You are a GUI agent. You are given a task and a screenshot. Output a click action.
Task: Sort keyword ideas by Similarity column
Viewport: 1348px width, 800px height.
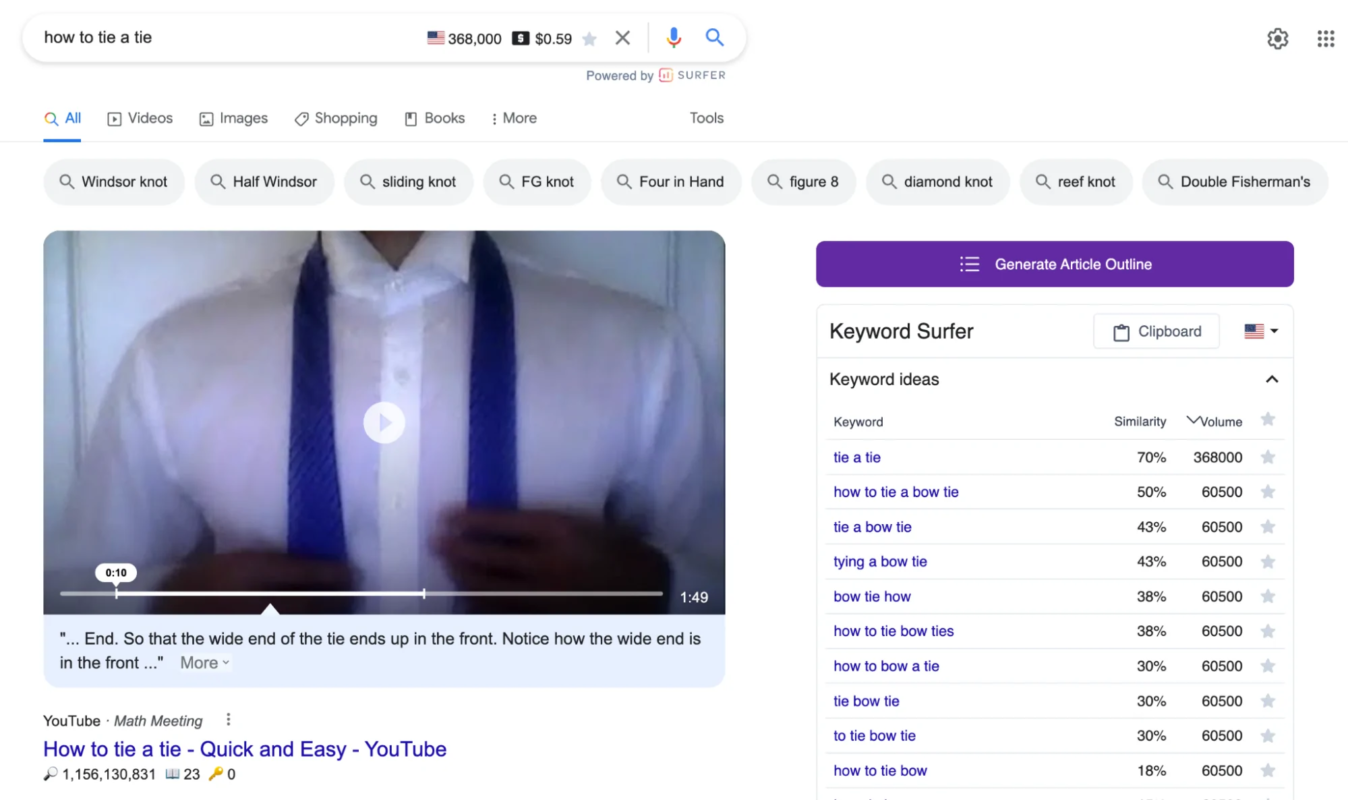[1140, 422]
